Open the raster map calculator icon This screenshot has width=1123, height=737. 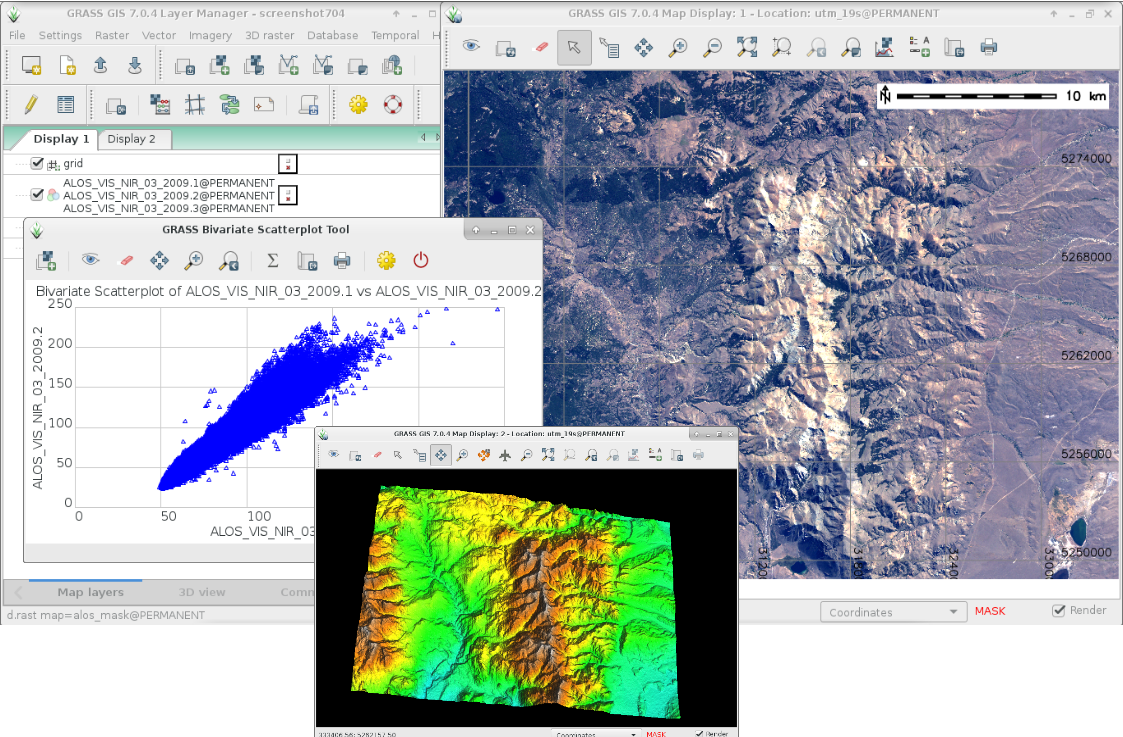(160, 104)
